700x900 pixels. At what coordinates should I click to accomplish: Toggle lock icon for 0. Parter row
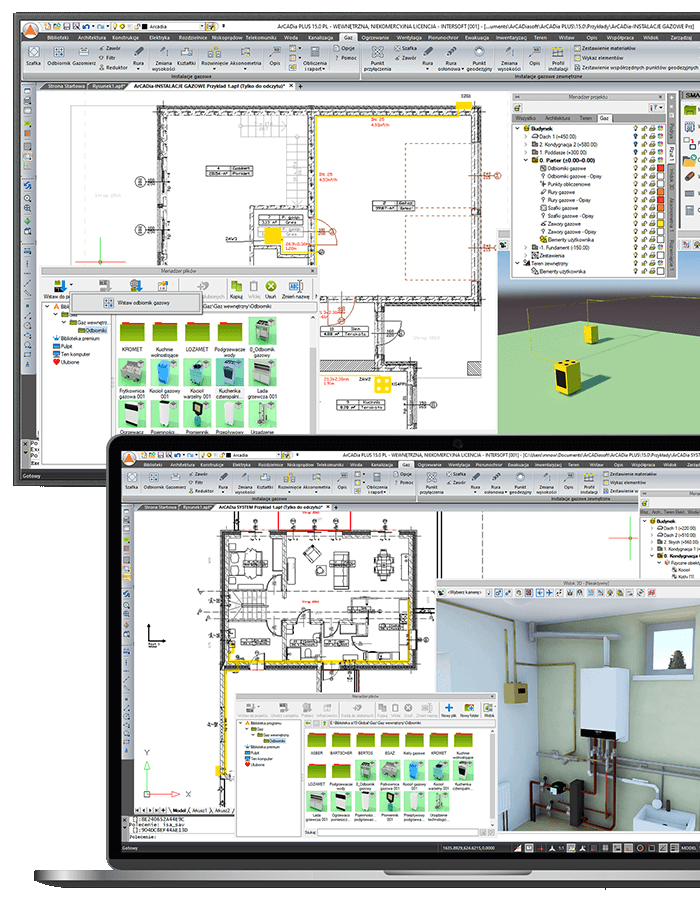coord(644,160)
